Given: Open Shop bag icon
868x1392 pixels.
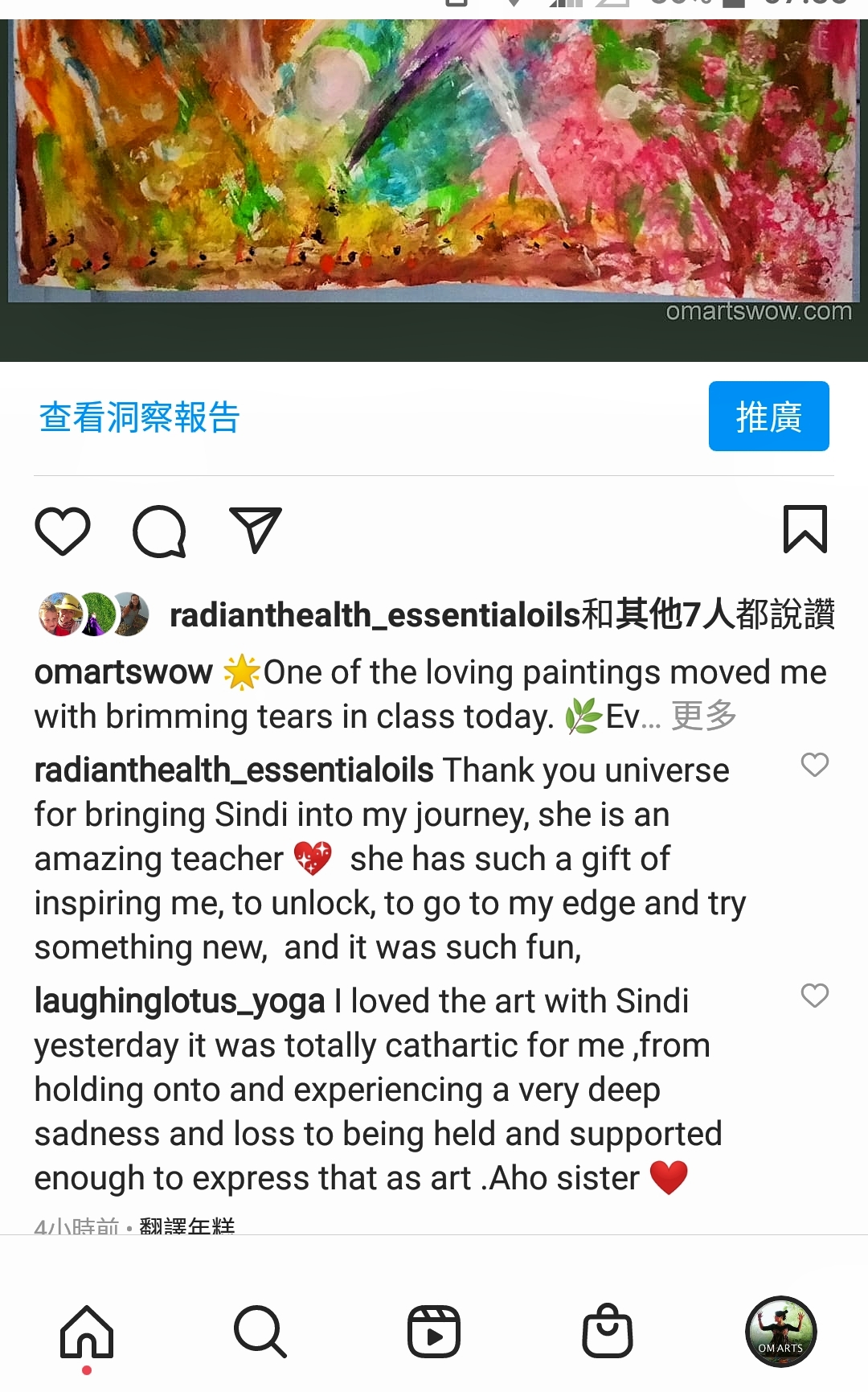Looking at the screenshot, I should coord(608,1331).
